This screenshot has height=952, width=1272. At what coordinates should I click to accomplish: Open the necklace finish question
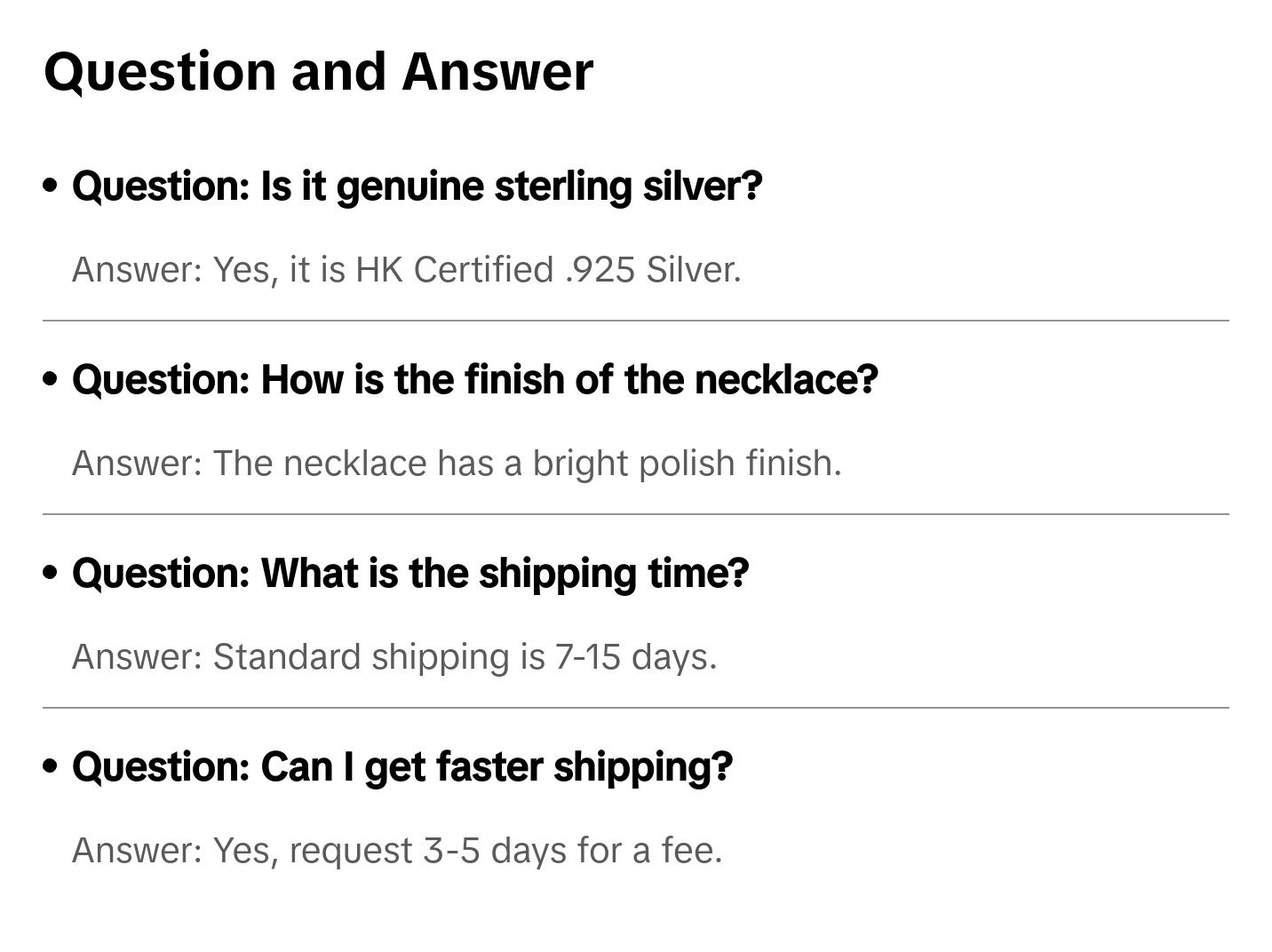(474, 380)
